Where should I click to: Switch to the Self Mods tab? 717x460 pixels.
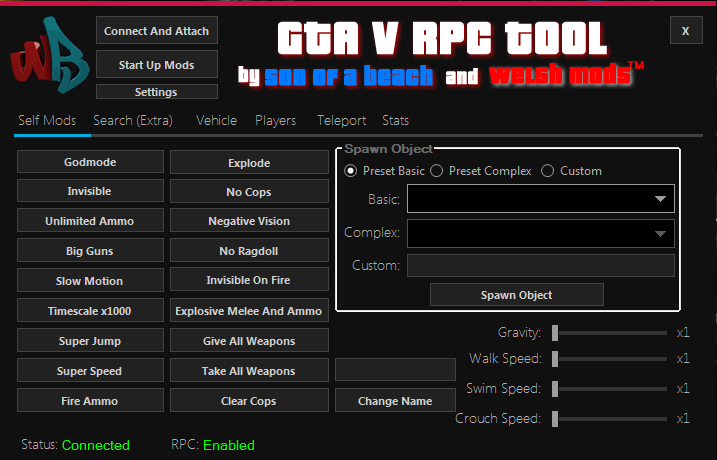[47, 120]
